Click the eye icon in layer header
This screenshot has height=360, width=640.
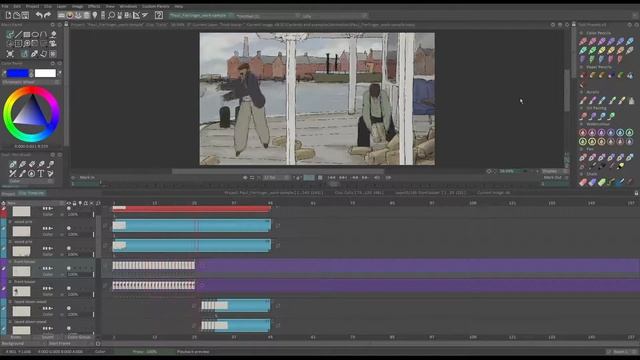69,203
